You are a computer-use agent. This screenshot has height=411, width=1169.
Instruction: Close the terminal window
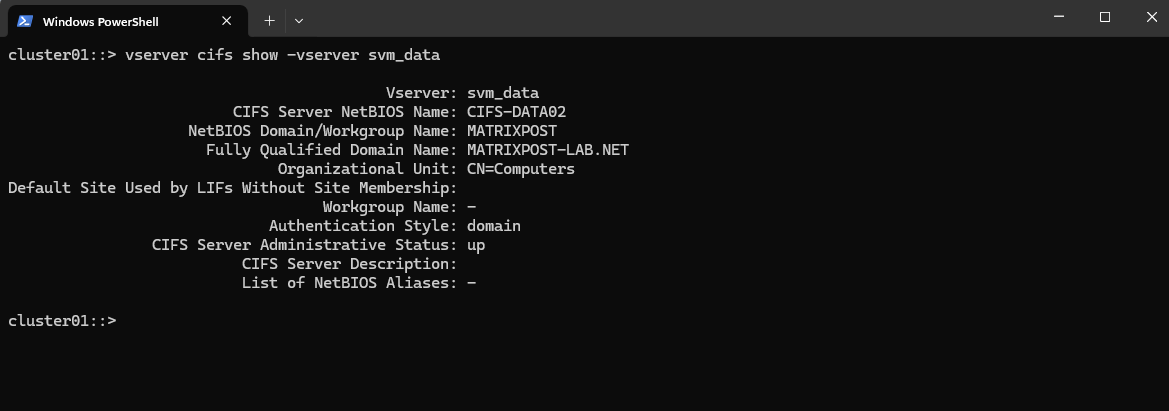tap(1151, 18)
